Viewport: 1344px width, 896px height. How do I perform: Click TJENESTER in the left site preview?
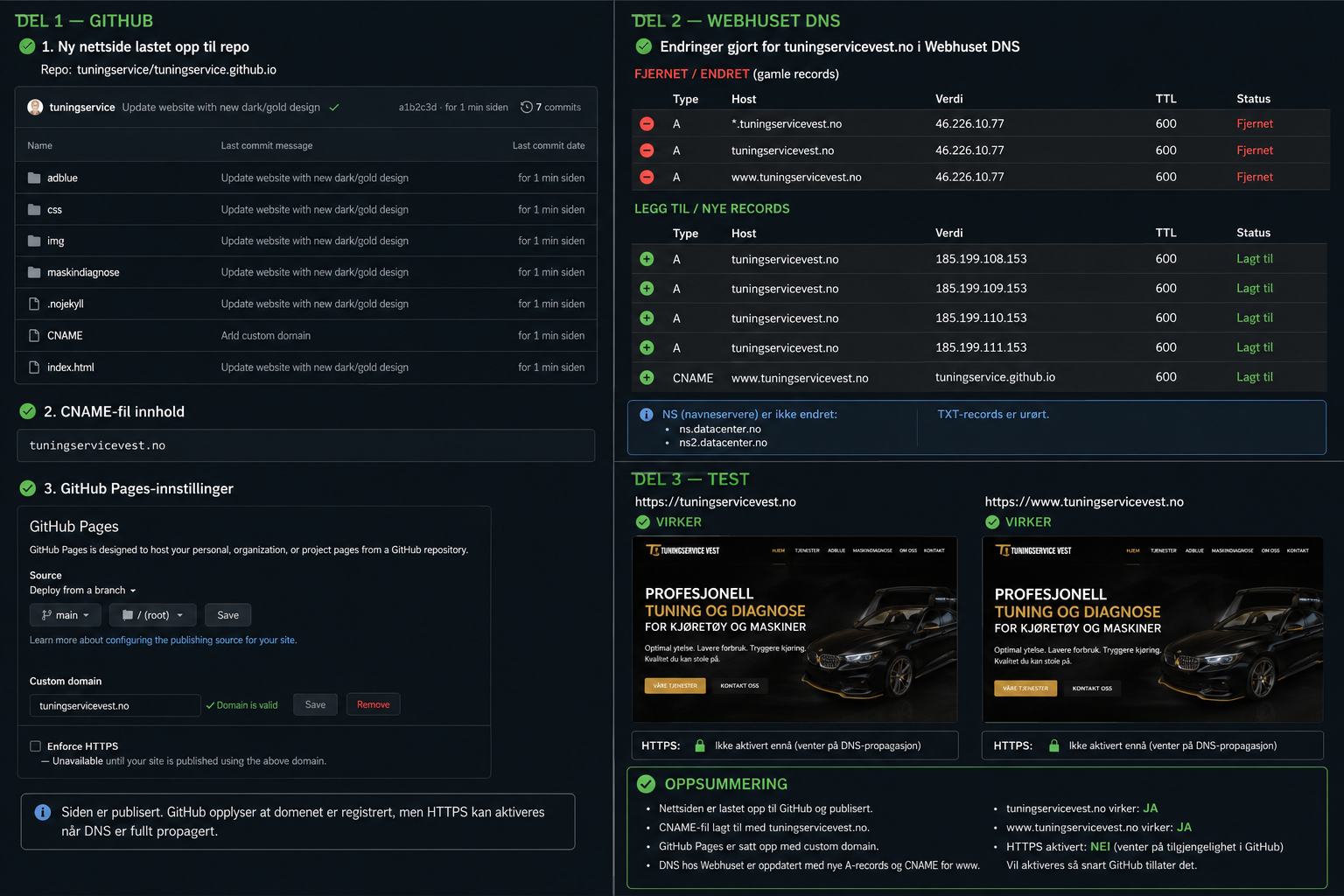point(807,550)
